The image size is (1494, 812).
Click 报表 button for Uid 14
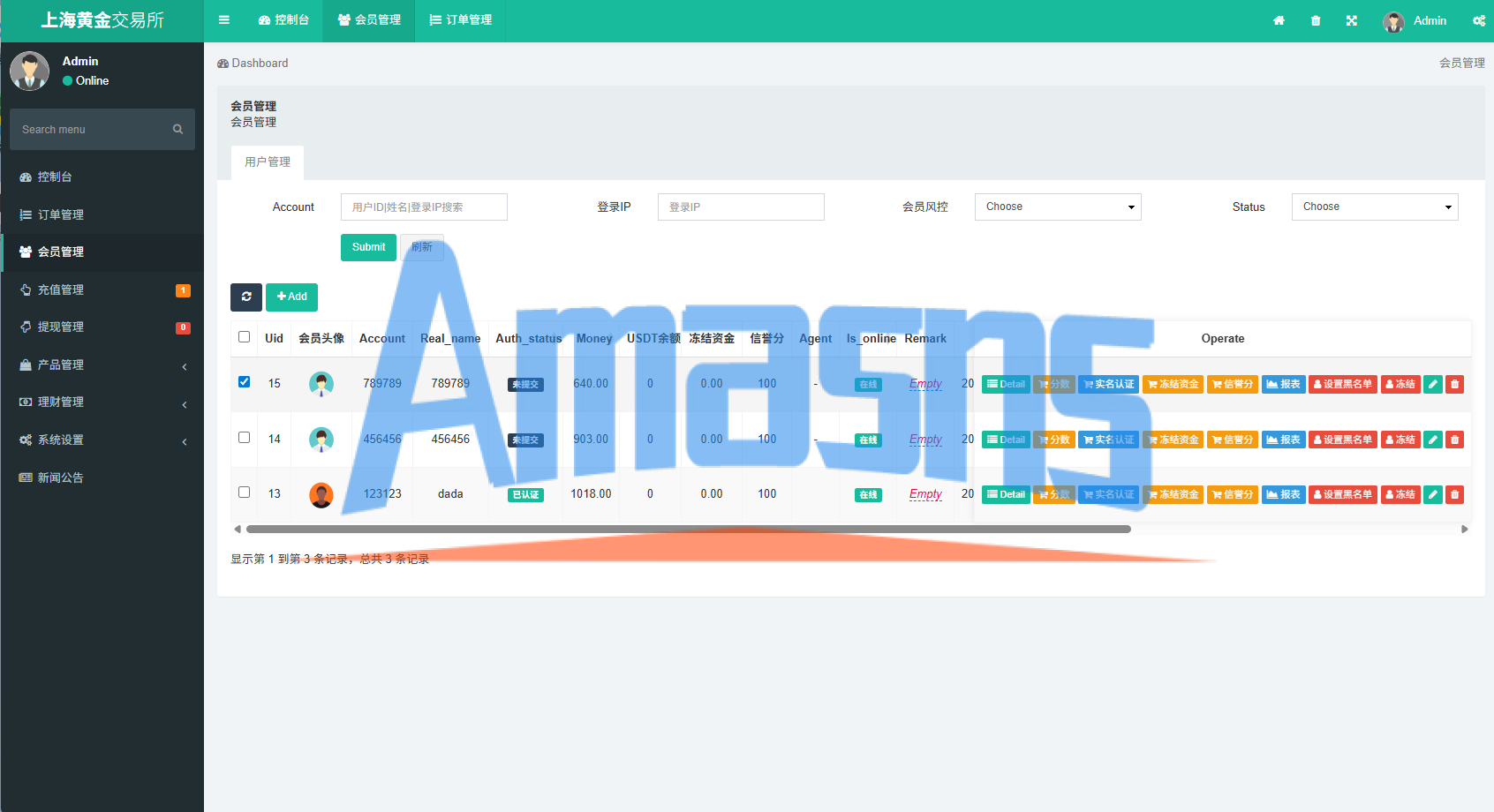click(x=1283, y=440)
